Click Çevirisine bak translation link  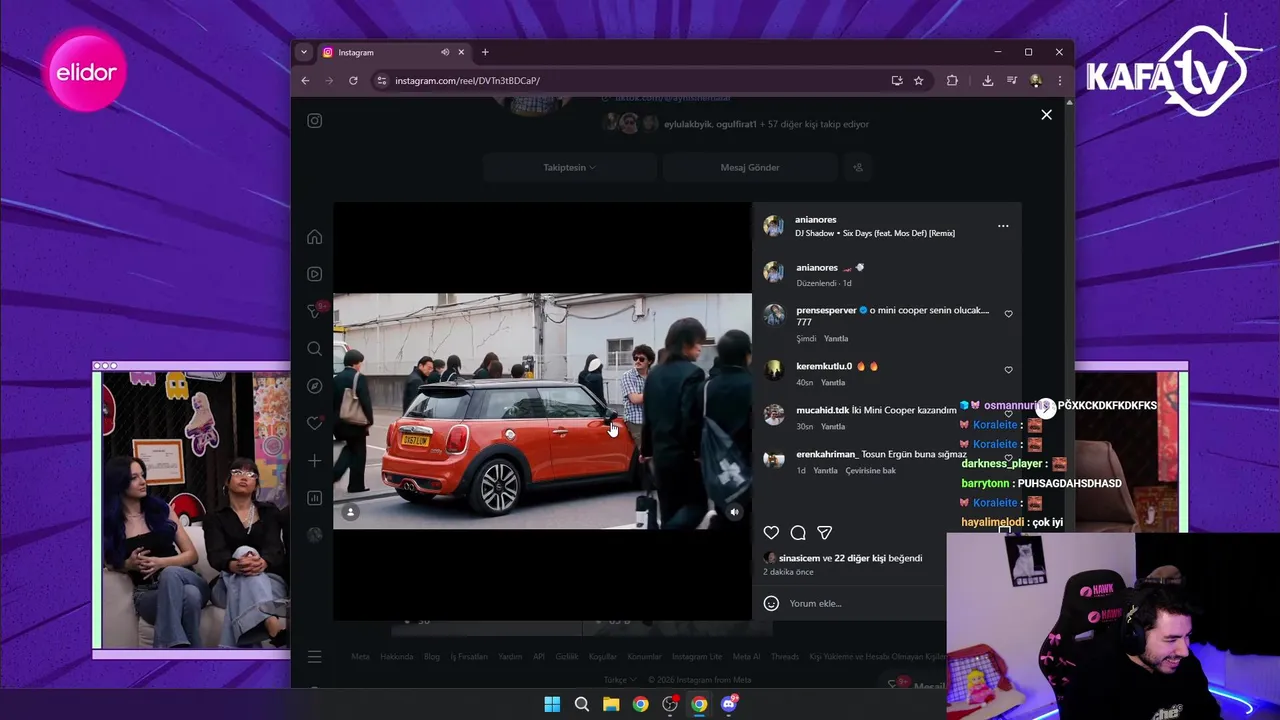(870, 471)
